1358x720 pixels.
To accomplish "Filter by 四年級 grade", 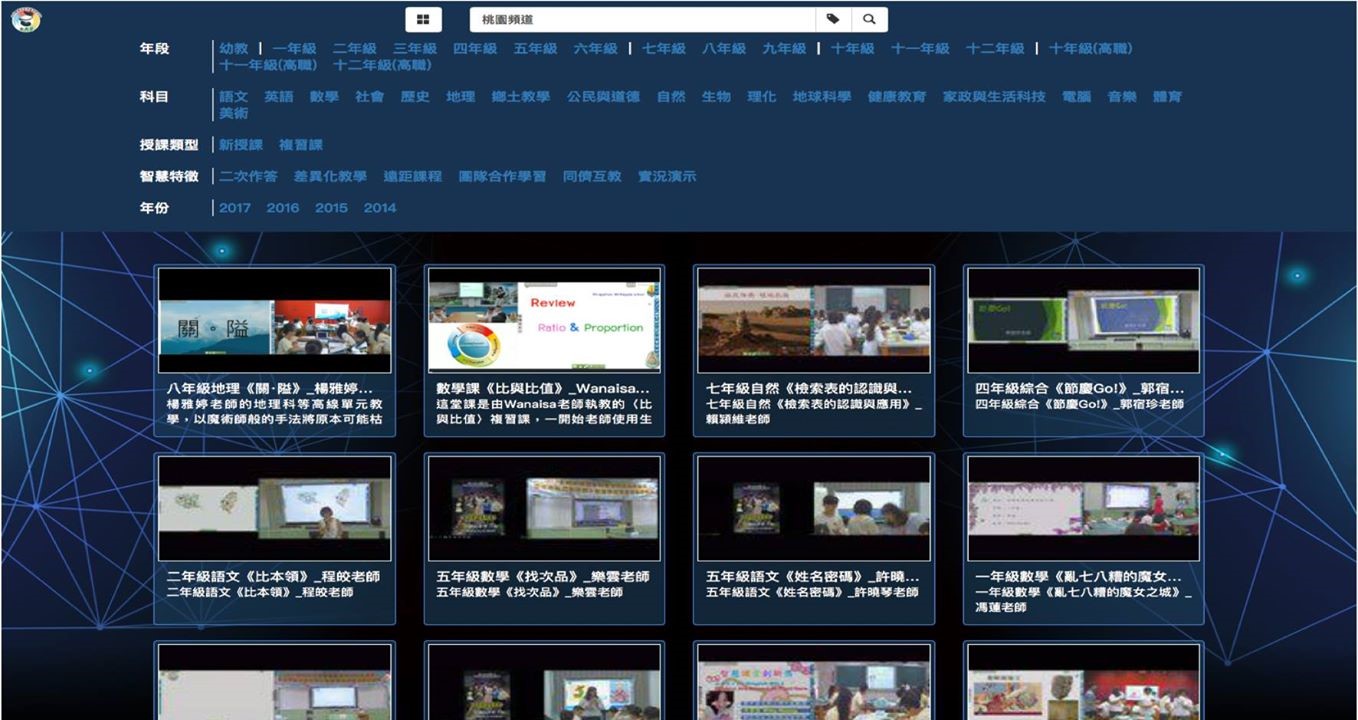I will click(x=475, y=48).
